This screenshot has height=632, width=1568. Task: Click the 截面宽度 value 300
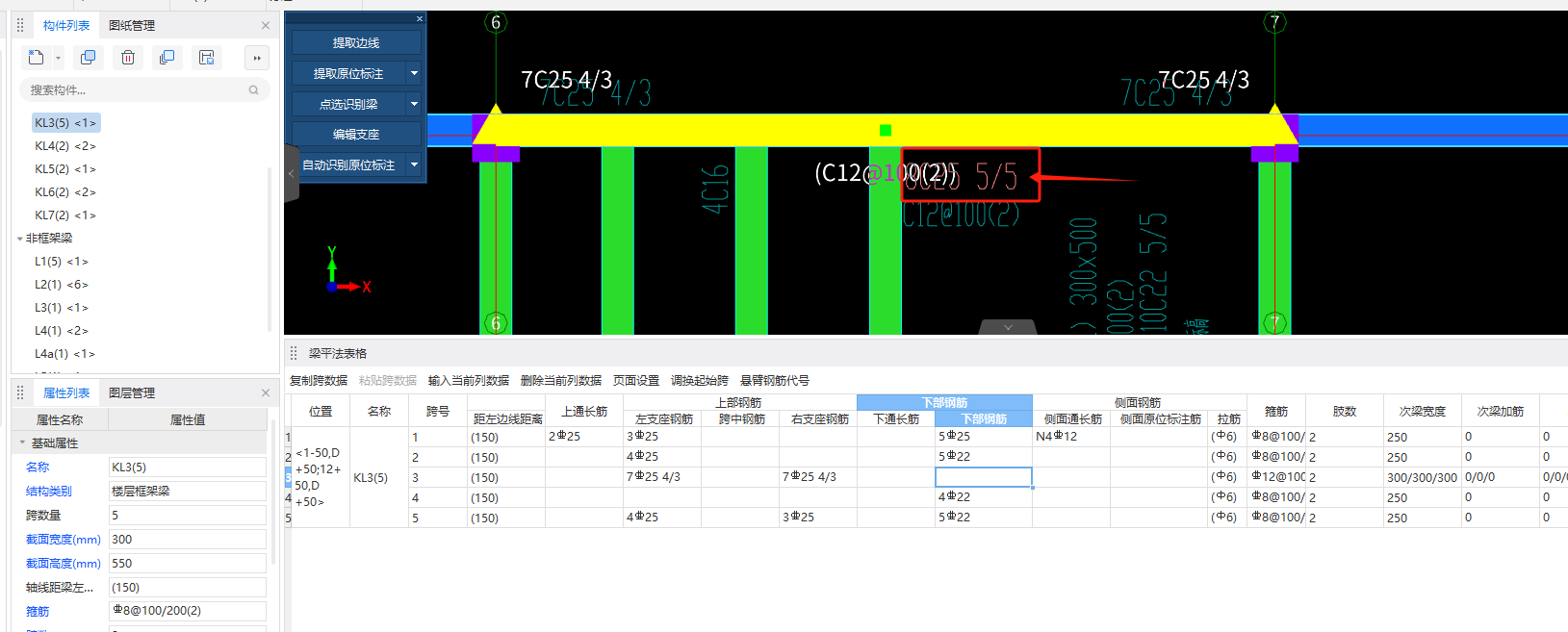[188, 540]
